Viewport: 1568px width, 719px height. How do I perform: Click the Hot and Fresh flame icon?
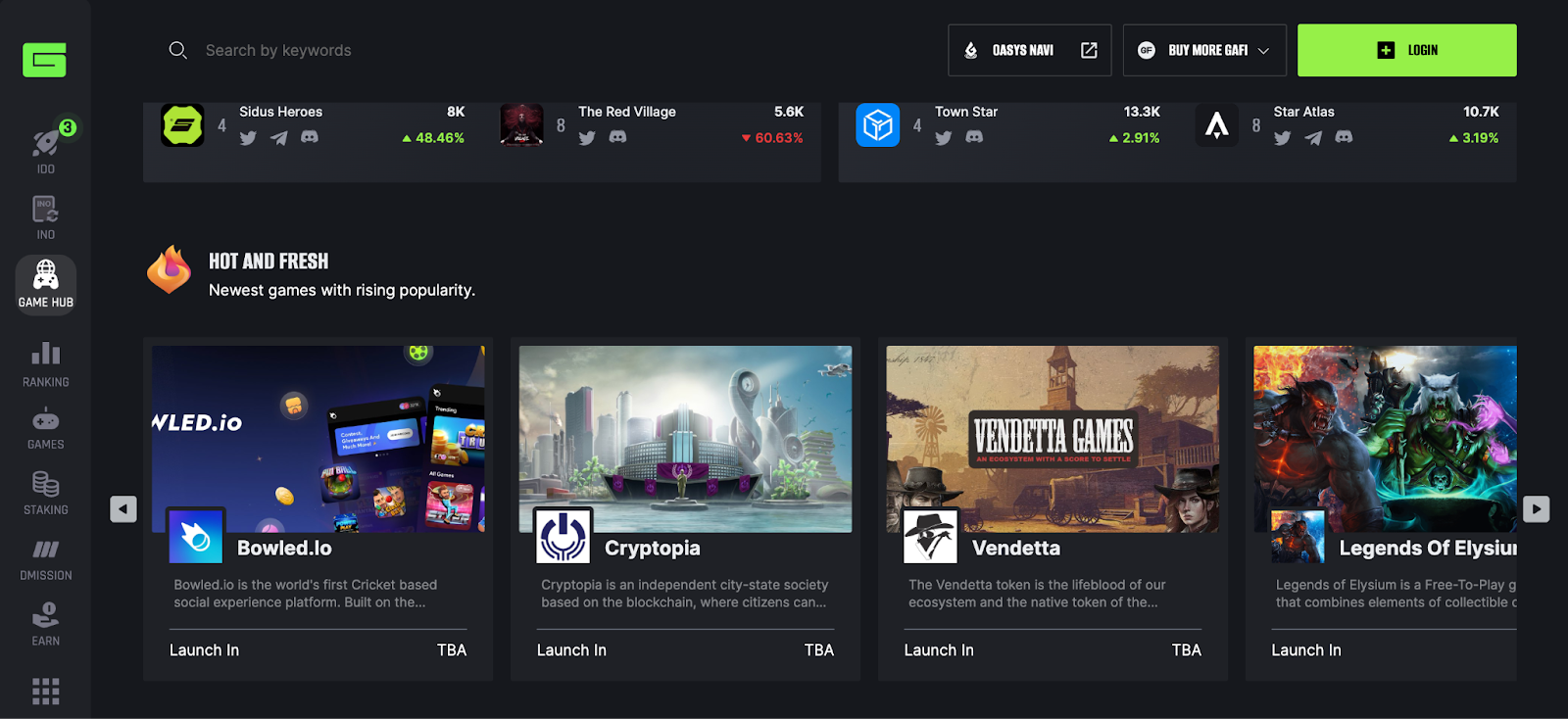[x=169, y=270]
